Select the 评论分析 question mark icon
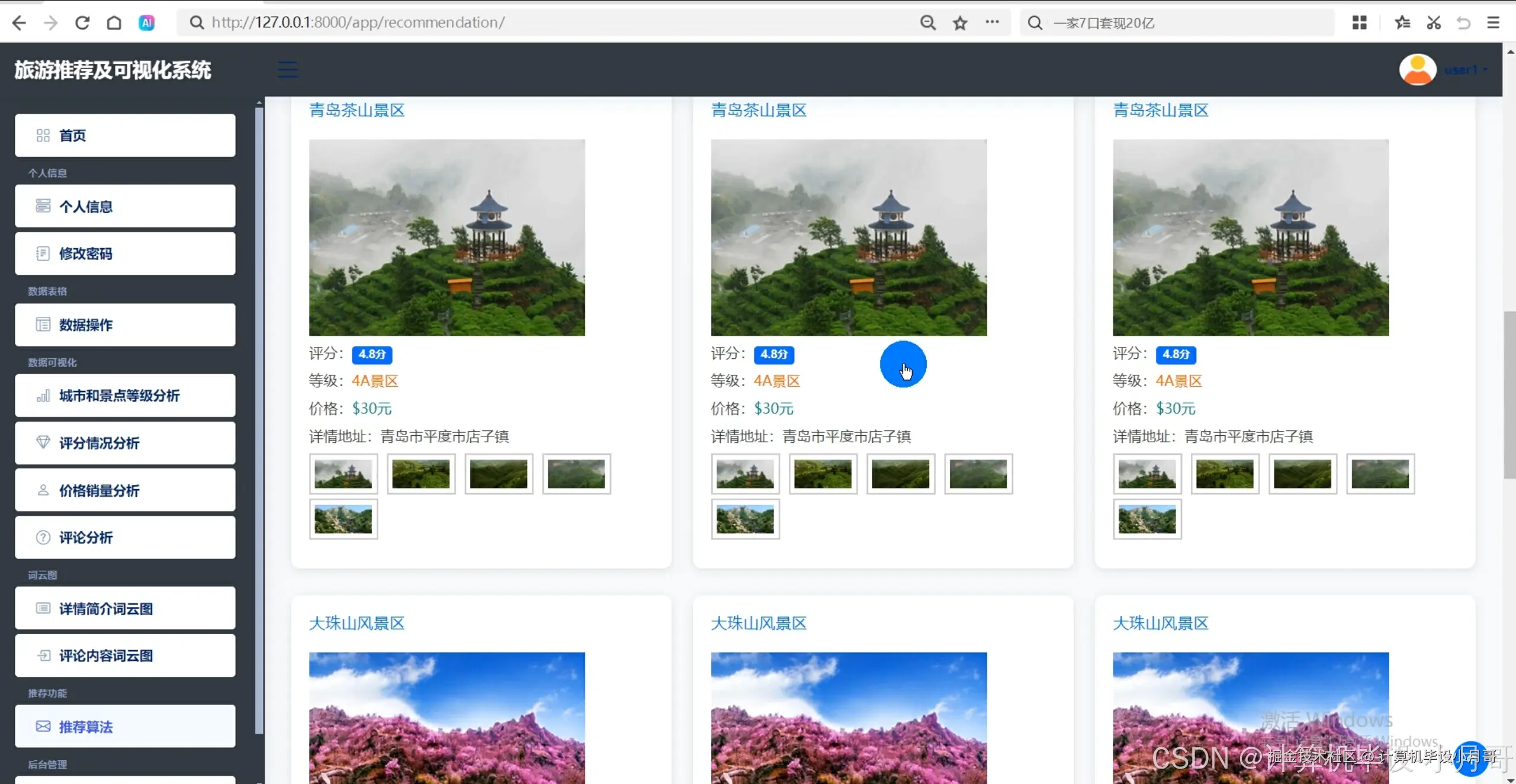This screenshot has width=1516, height=784. (x=42, y=537)
